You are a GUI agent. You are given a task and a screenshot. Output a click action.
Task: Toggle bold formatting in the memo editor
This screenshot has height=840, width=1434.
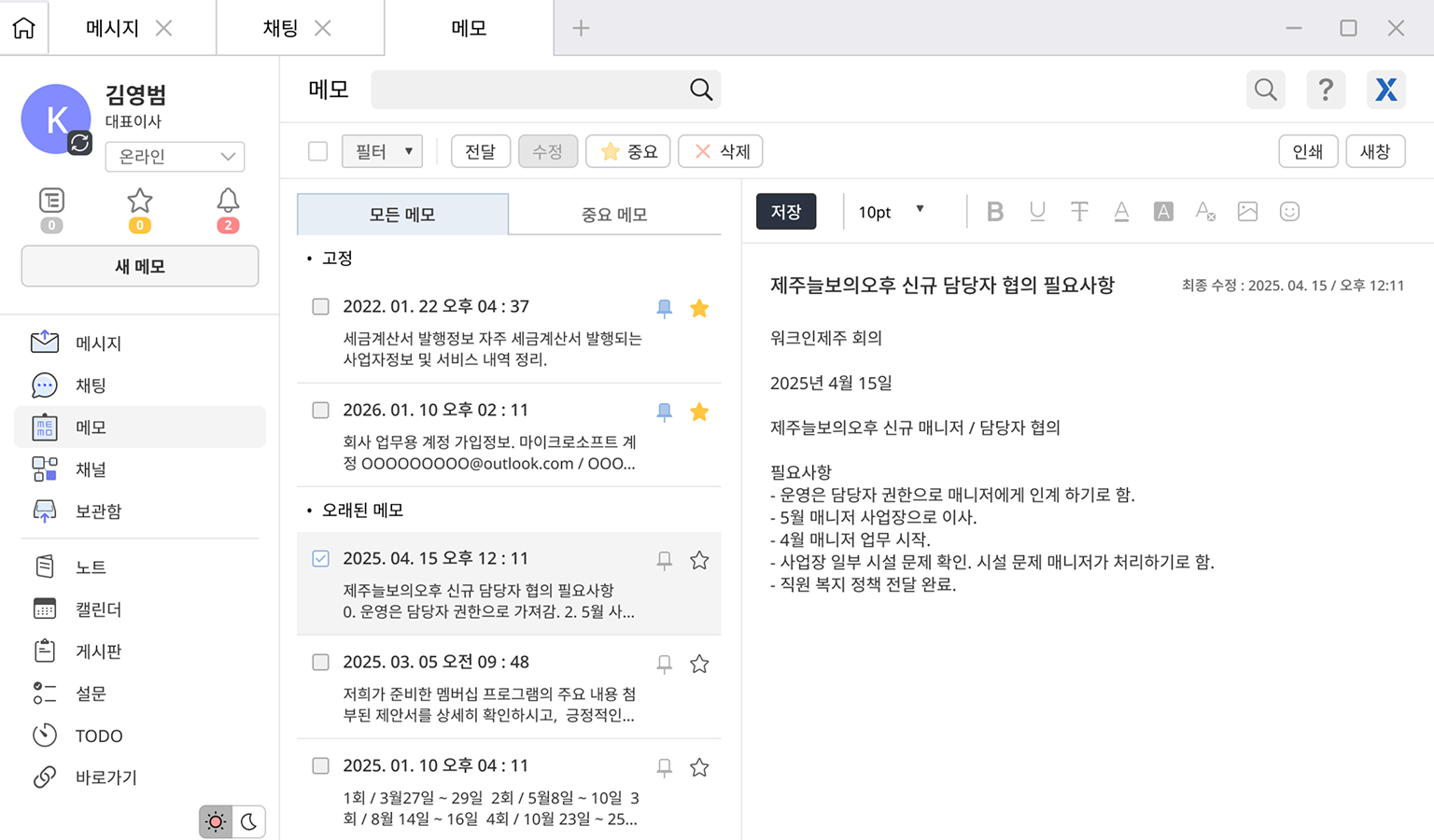click(x=995, y=211)
